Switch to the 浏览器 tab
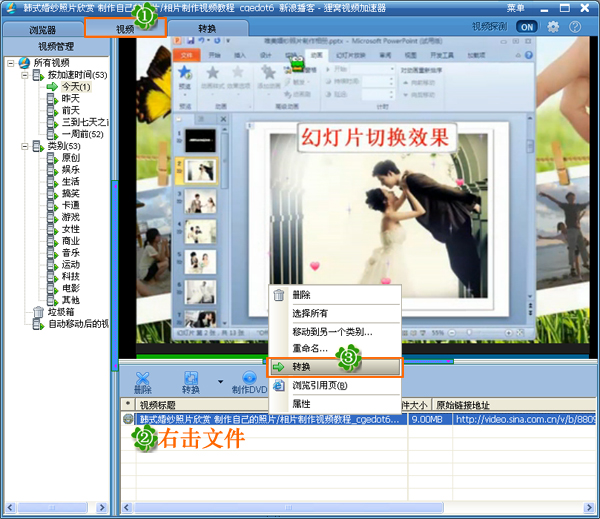 [42, 29]
